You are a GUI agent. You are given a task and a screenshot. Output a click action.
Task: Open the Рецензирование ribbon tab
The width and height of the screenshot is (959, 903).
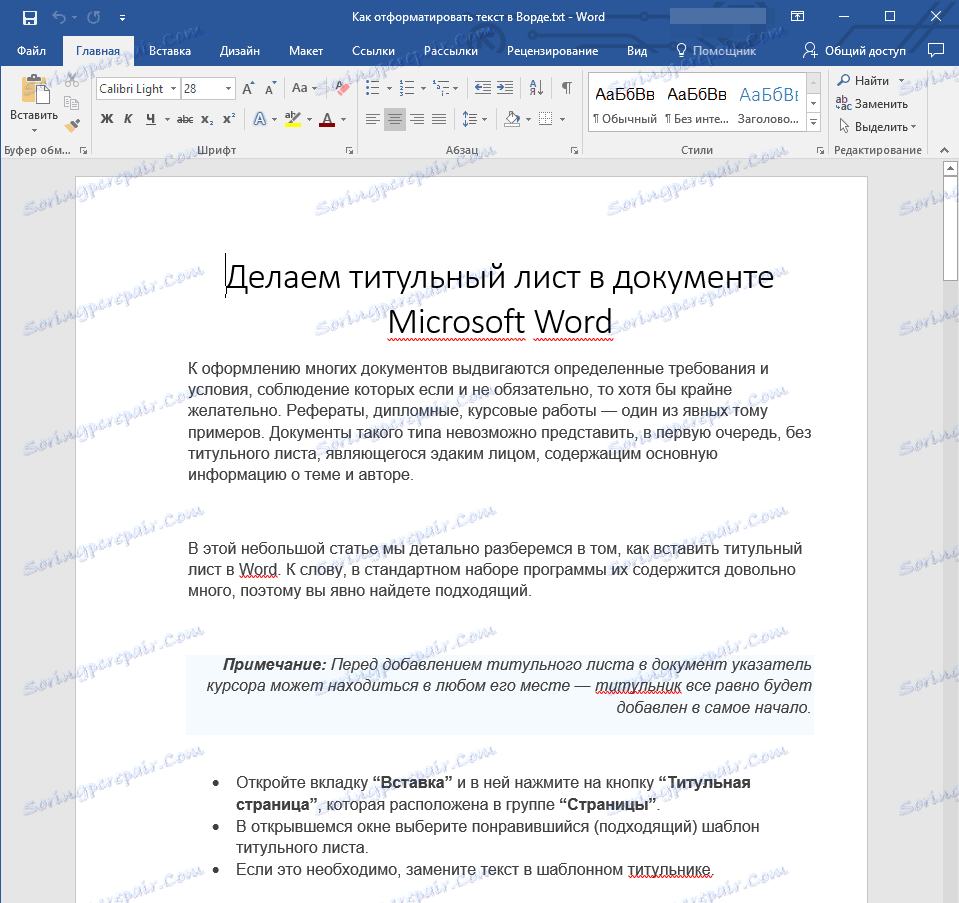(553, 50)
